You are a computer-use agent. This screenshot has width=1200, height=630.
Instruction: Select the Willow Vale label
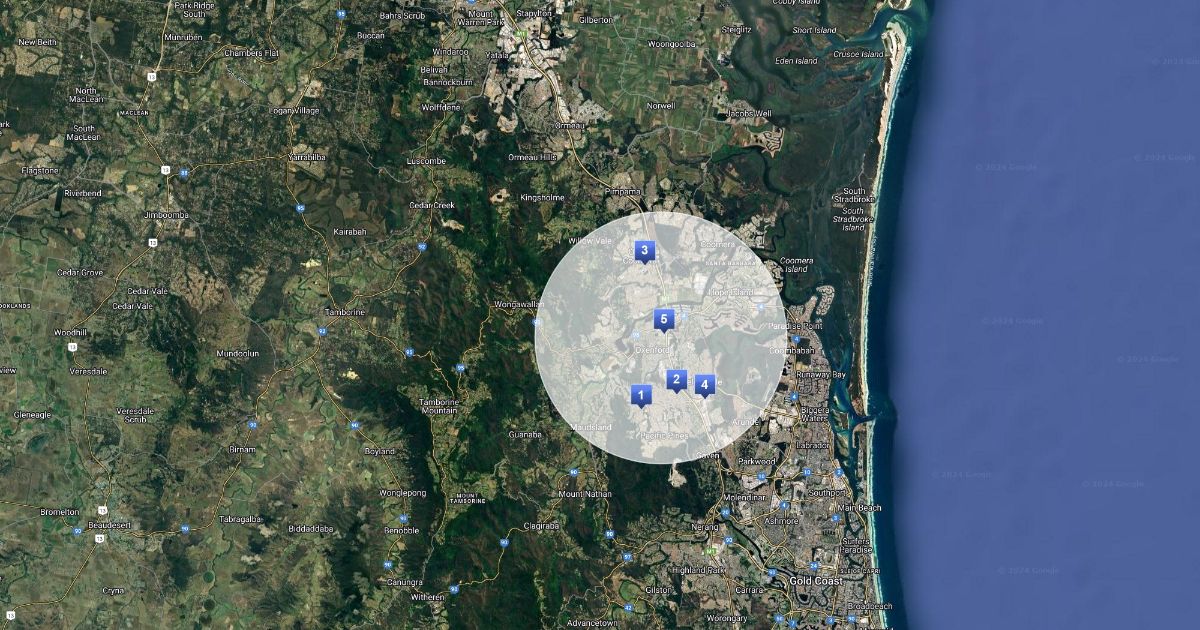(589, 241)
